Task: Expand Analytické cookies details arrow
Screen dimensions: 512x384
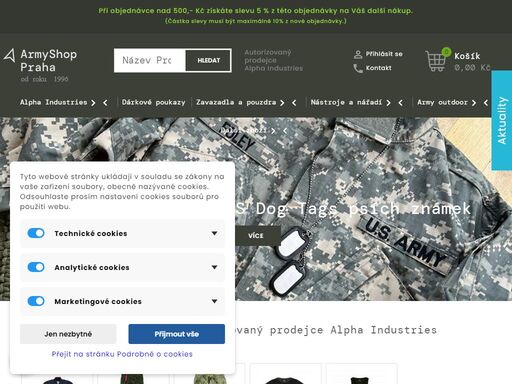Action: [x=214, y=267]
